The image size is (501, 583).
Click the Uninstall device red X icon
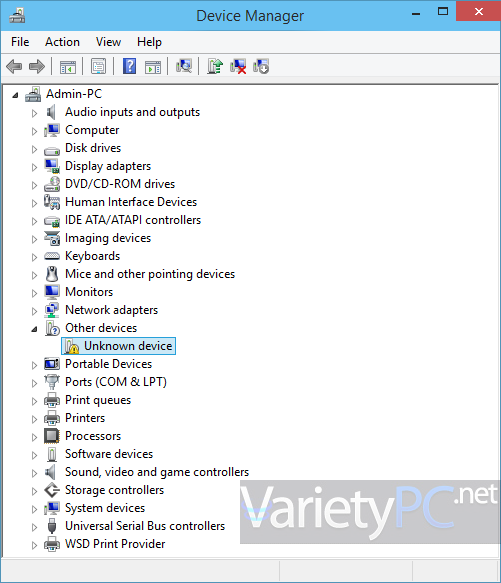pyautogui.click(x=238, y=67)
